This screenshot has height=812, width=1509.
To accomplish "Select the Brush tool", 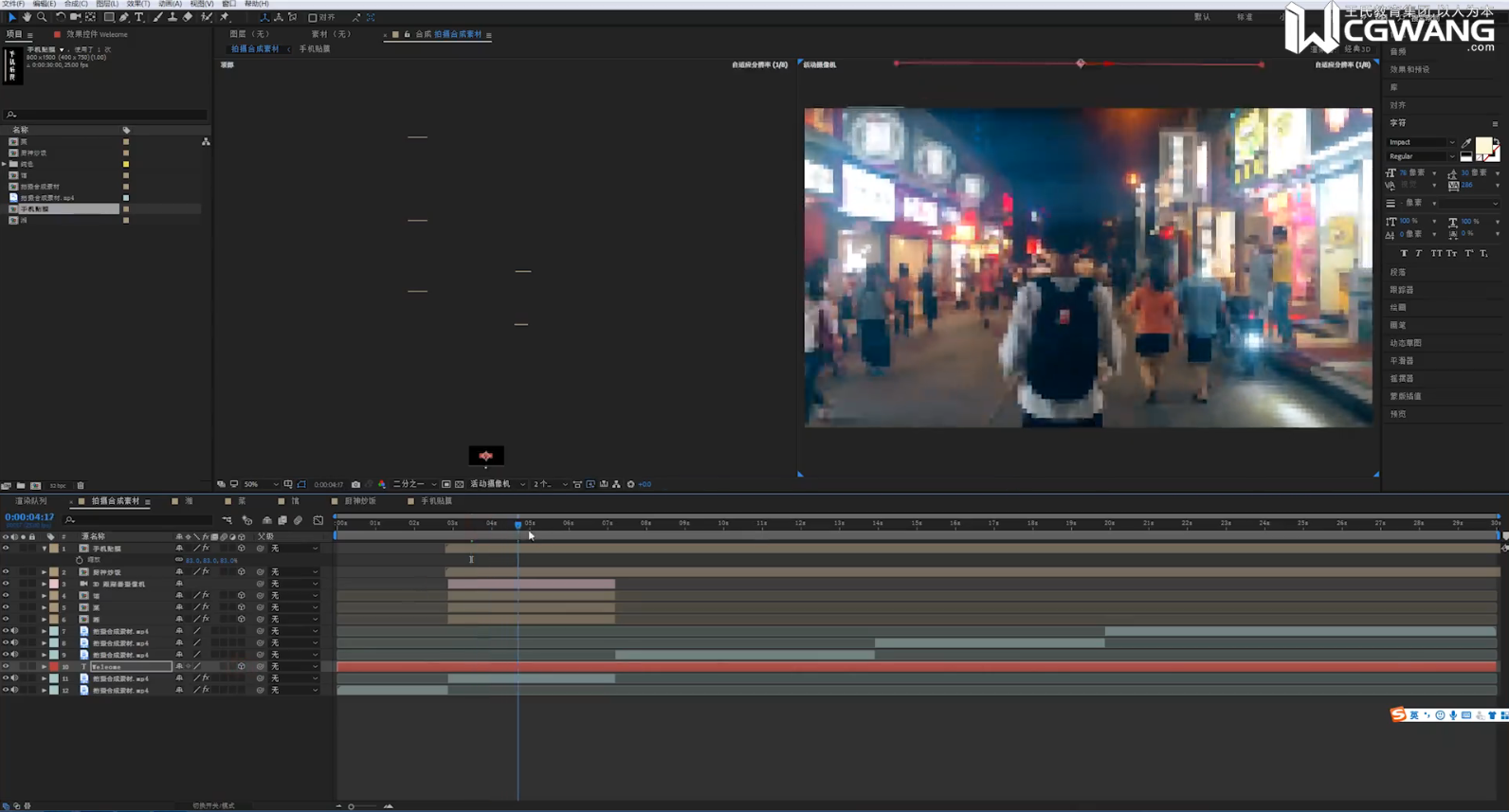I will click(157, 17).
